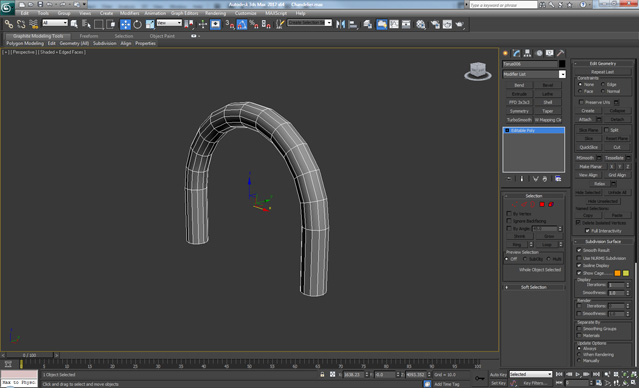
Task: Switch to the Object Paint ribbon tab
Action: coord(162,36)
